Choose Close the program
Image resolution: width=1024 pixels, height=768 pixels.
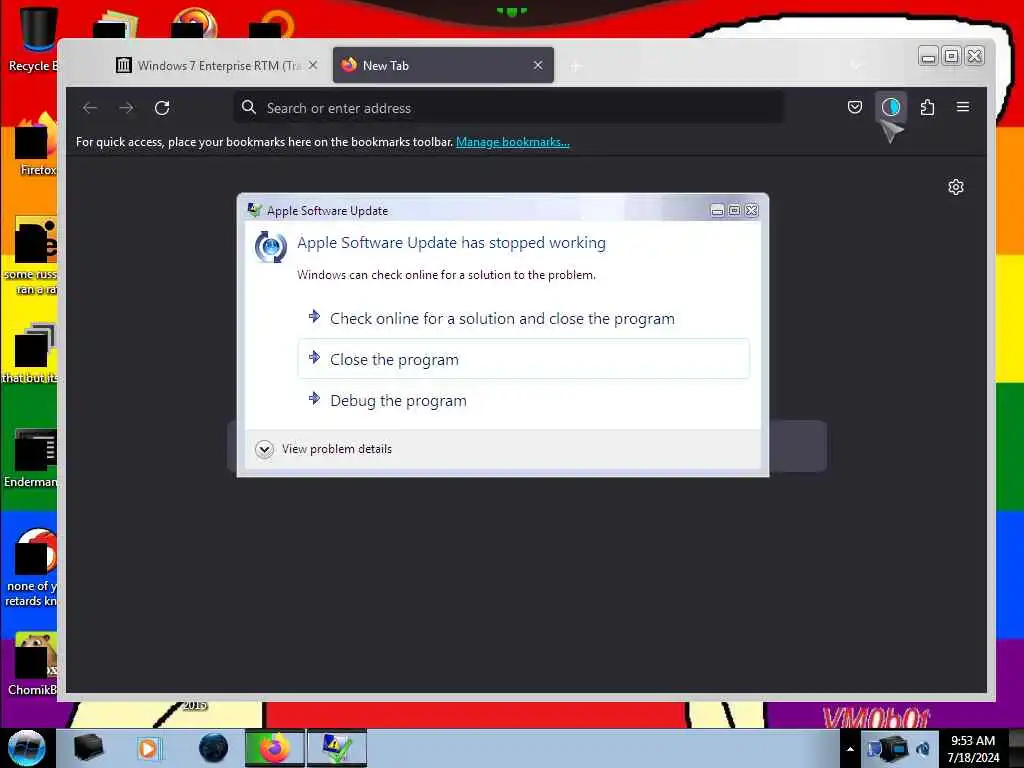click(x=523, y=359)
